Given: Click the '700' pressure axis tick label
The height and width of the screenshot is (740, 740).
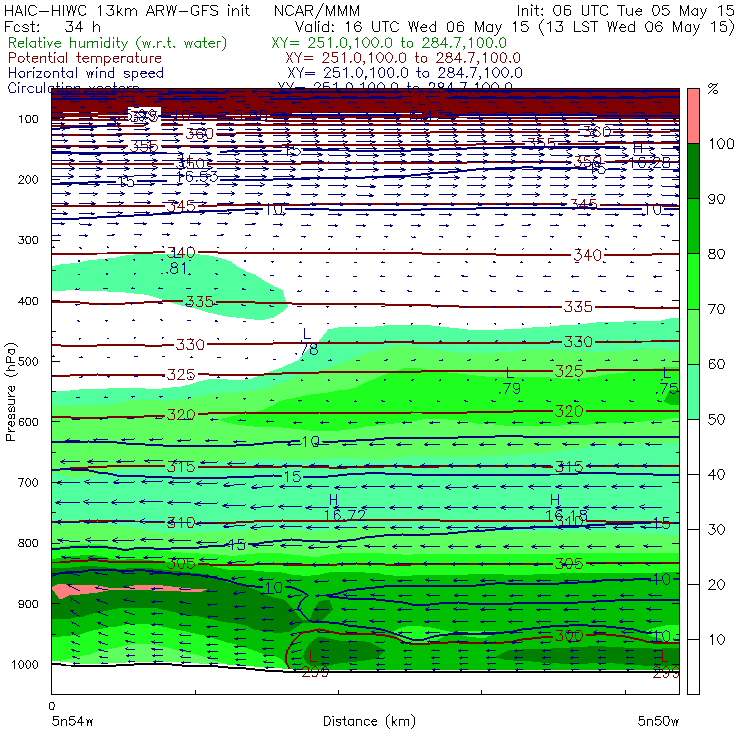Looking at the screenshot, I should [x=28, y=482].
